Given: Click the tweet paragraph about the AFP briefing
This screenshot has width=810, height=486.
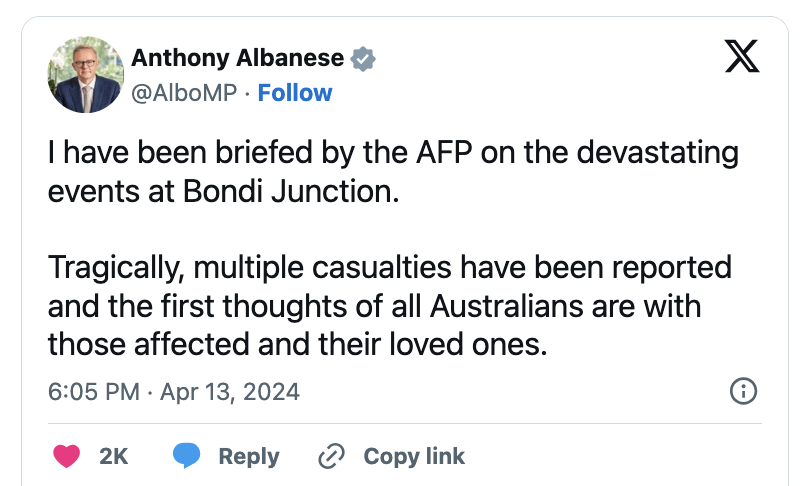Looking at the screenshot, I should [x=393, y=171].
